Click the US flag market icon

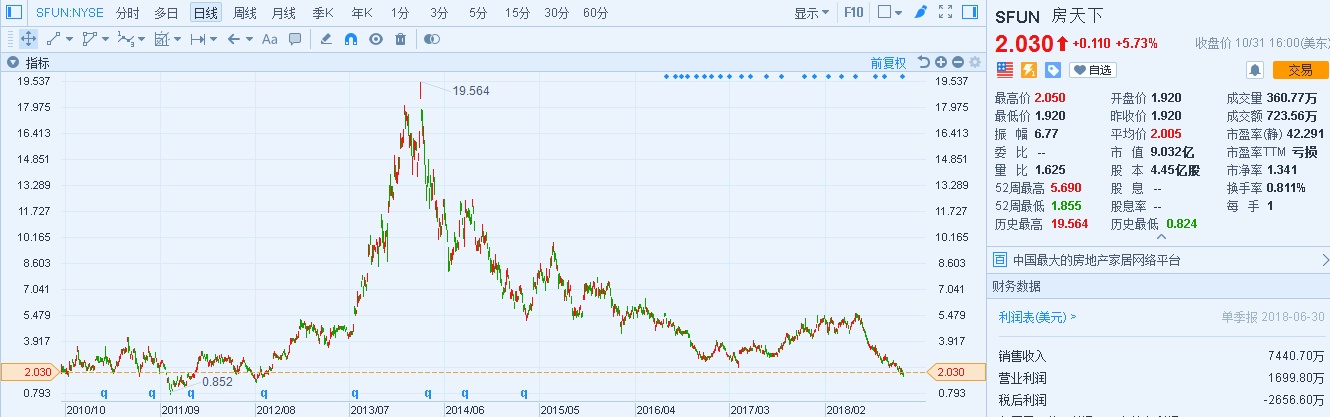click(1003, 69)
